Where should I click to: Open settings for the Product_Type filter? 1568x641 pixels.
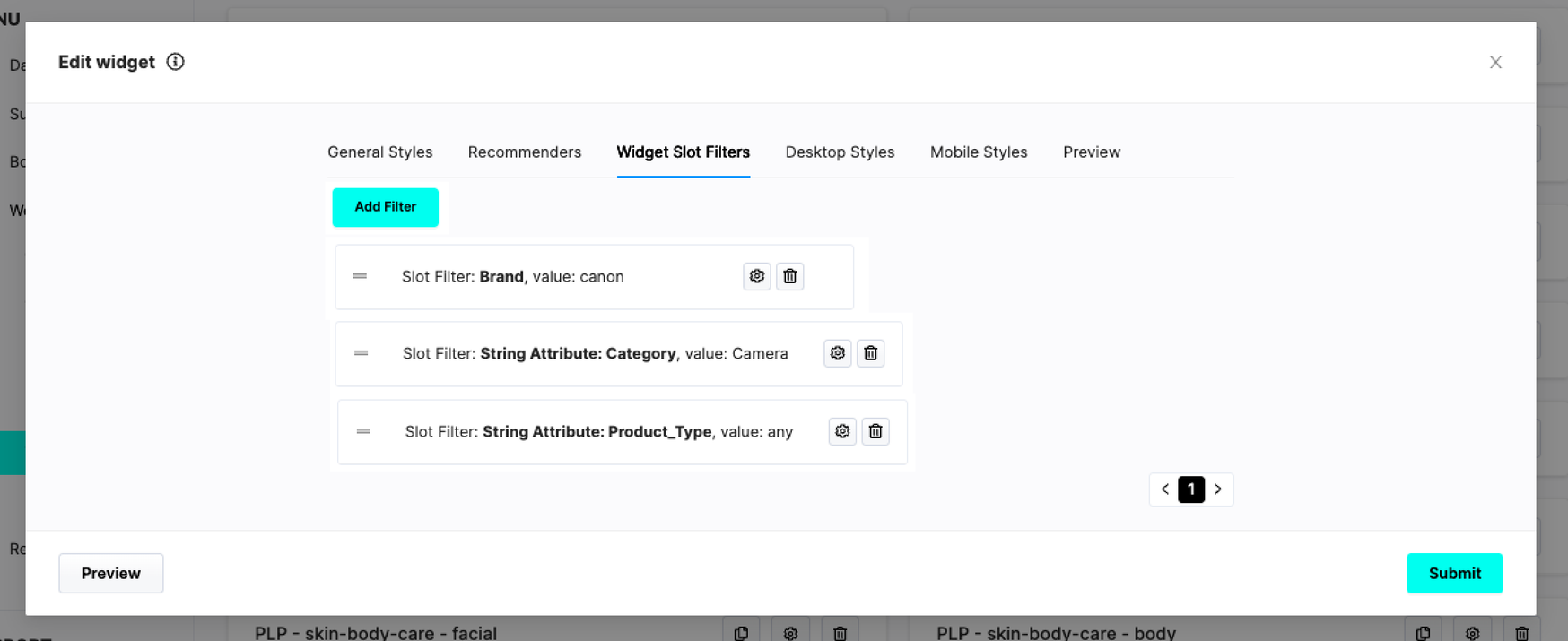(842, 431)
